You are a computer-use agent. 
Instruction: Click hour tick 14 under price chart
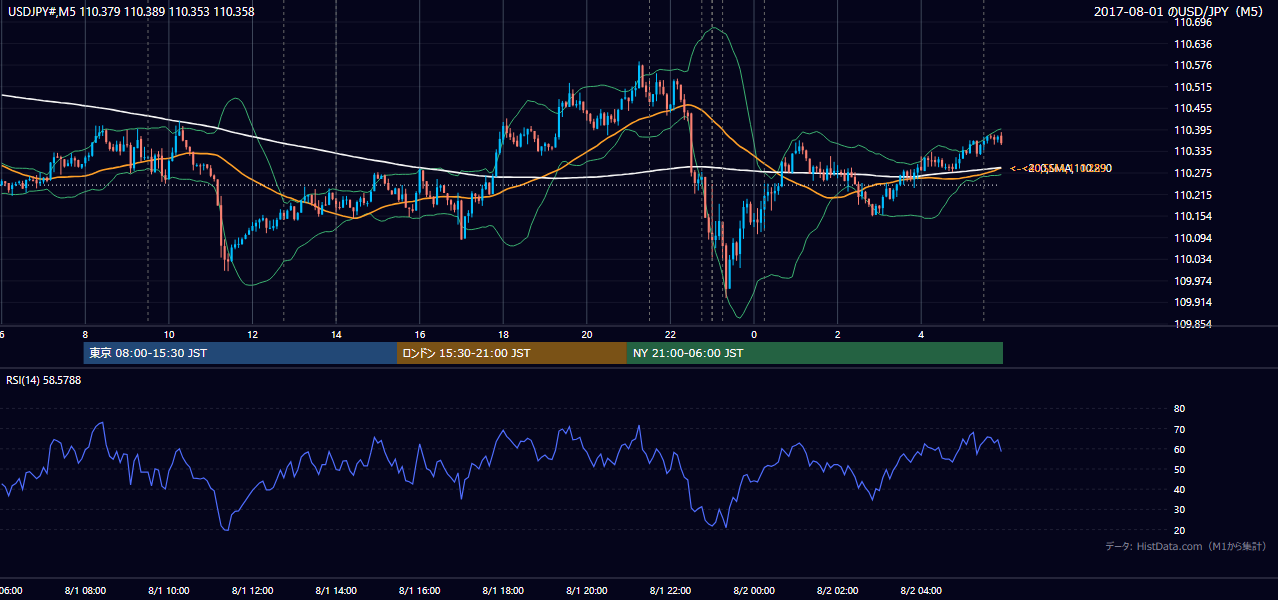(336, 335)
